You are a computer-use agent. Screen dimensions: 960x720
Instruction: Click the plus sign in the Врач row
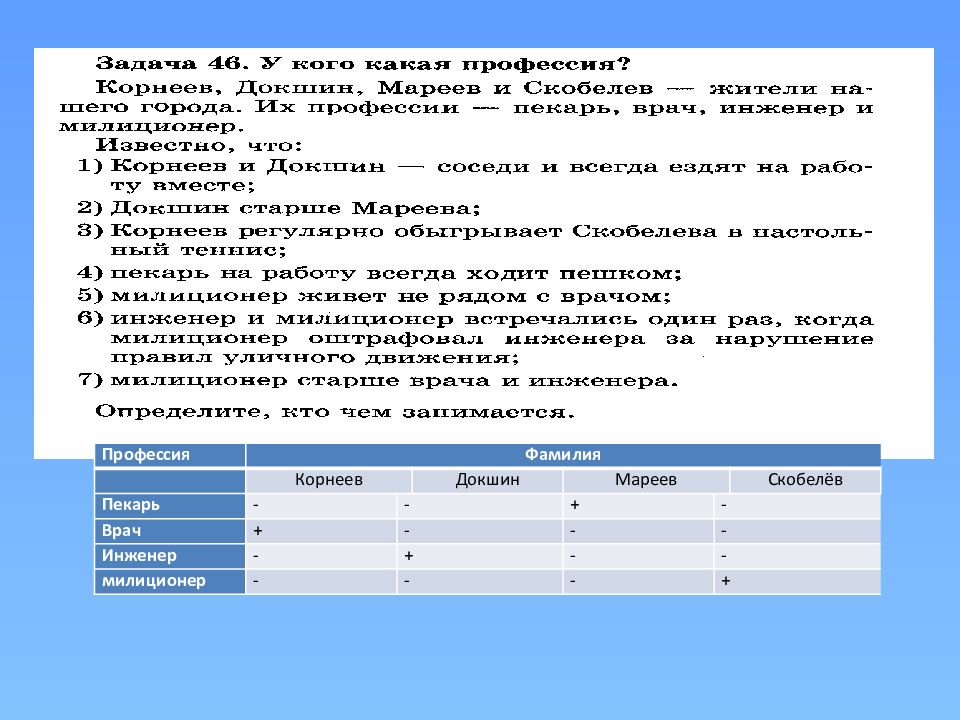[x=258, y=531]
